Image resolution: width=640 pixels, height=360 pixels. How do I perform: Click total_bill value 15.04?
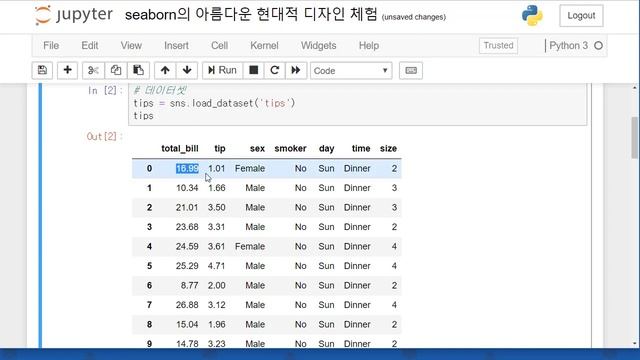tap(187, 324)
